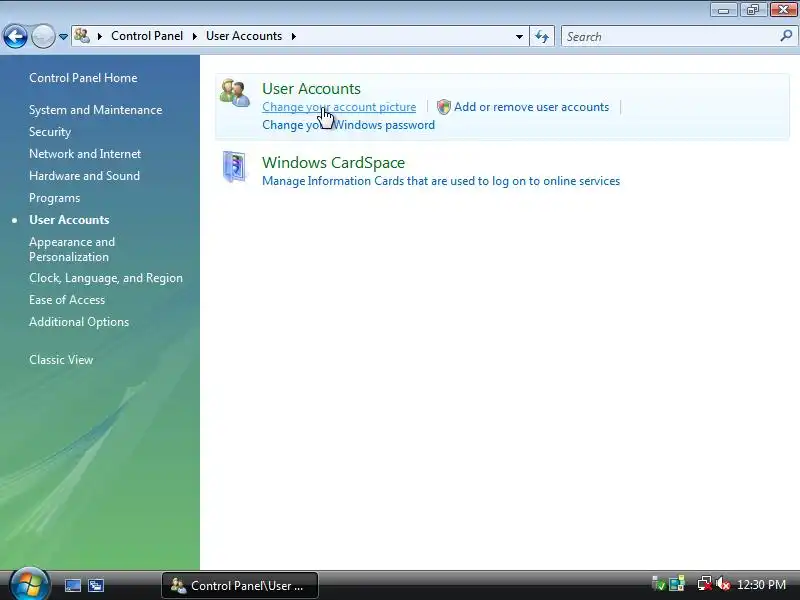Restore down the Control Panel window
Viewport: 800px width, 600px height.
[753, 9]
